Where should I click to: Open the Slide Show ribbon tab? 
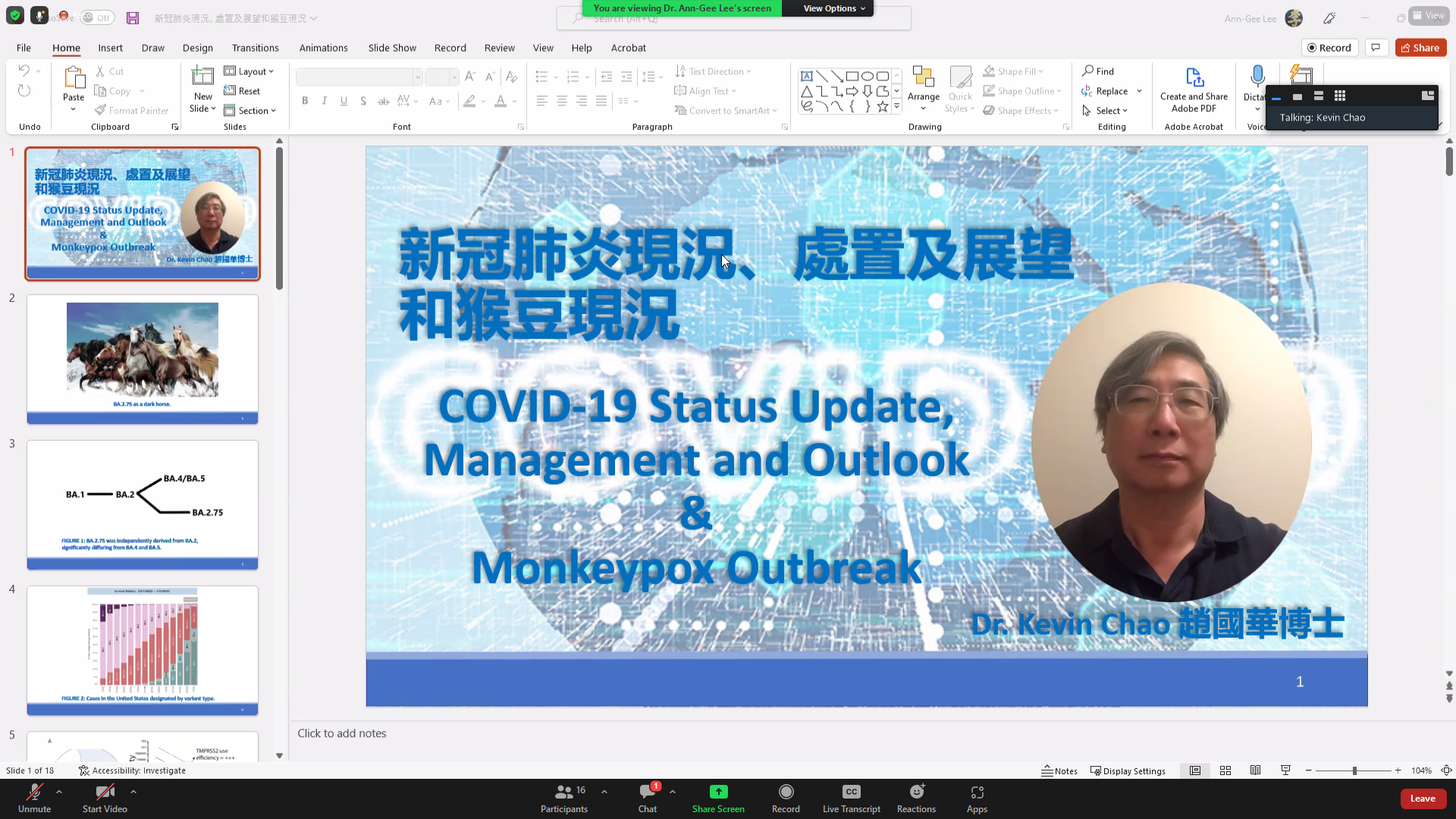pos(392,48)
